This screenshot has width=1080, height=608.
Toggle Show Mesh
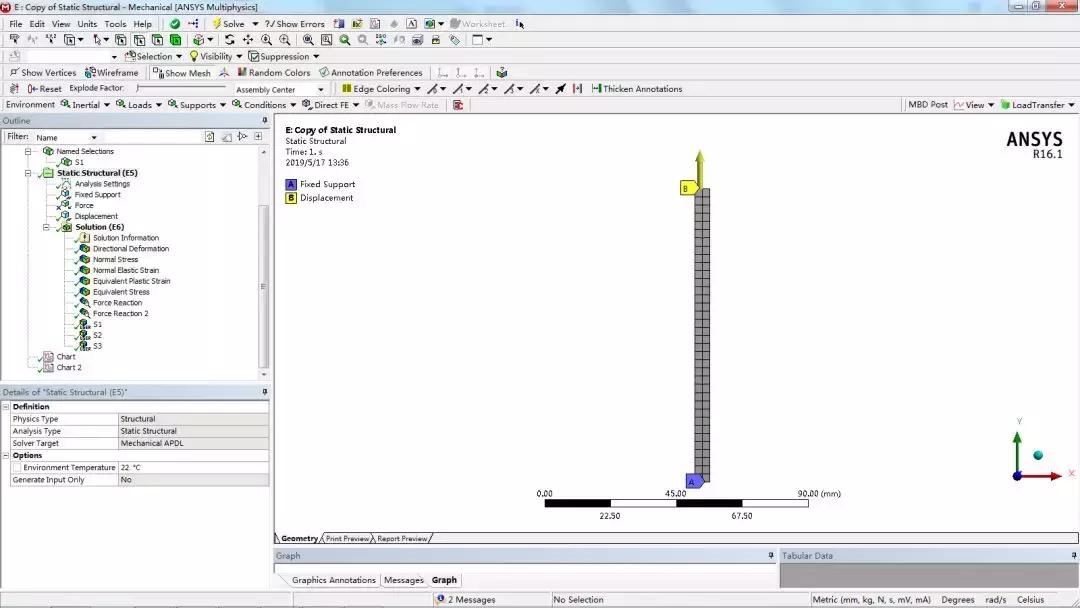coord(182,72)
